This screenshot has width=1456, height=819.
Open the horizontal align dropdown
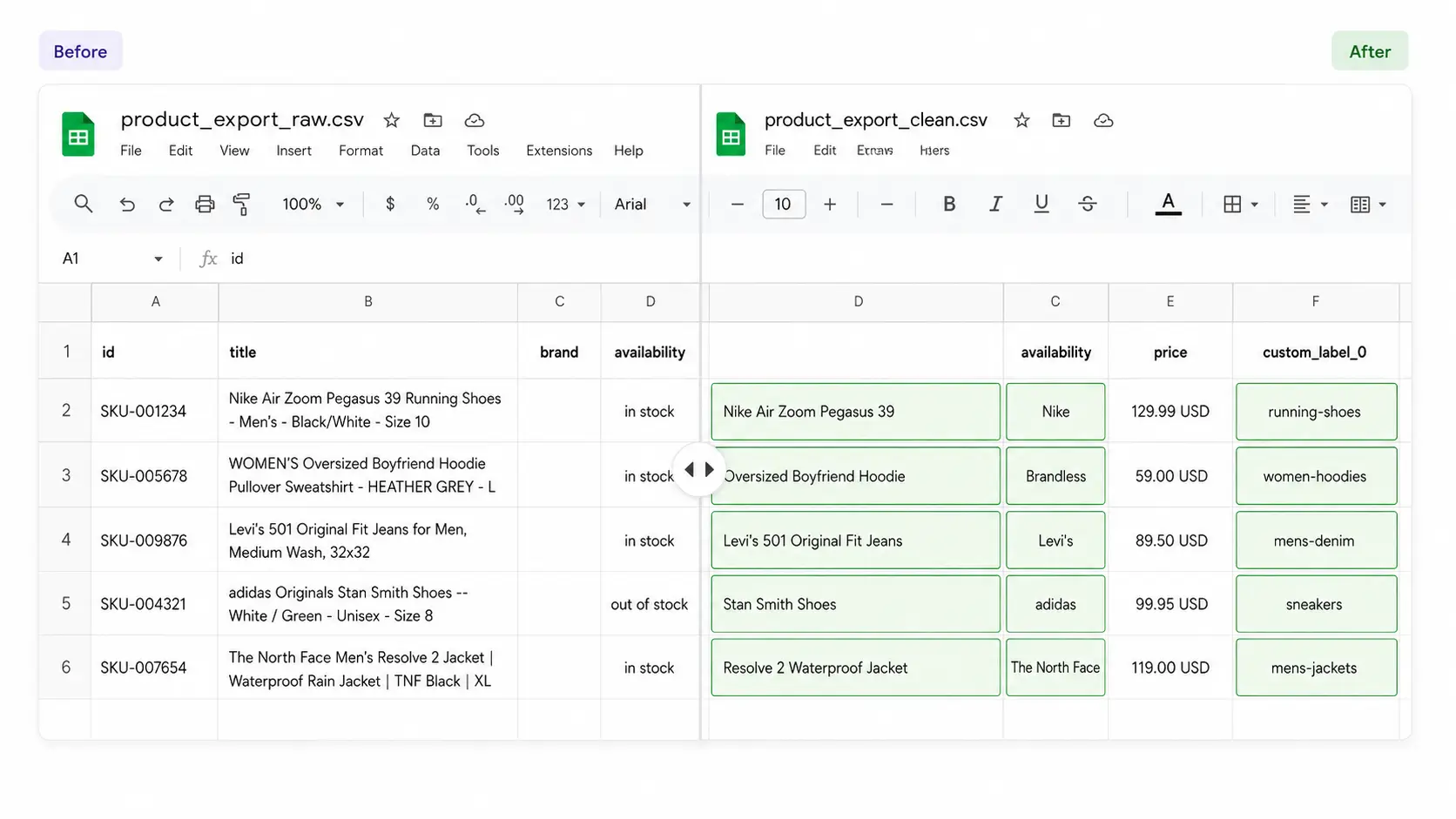pos(1311,205)
